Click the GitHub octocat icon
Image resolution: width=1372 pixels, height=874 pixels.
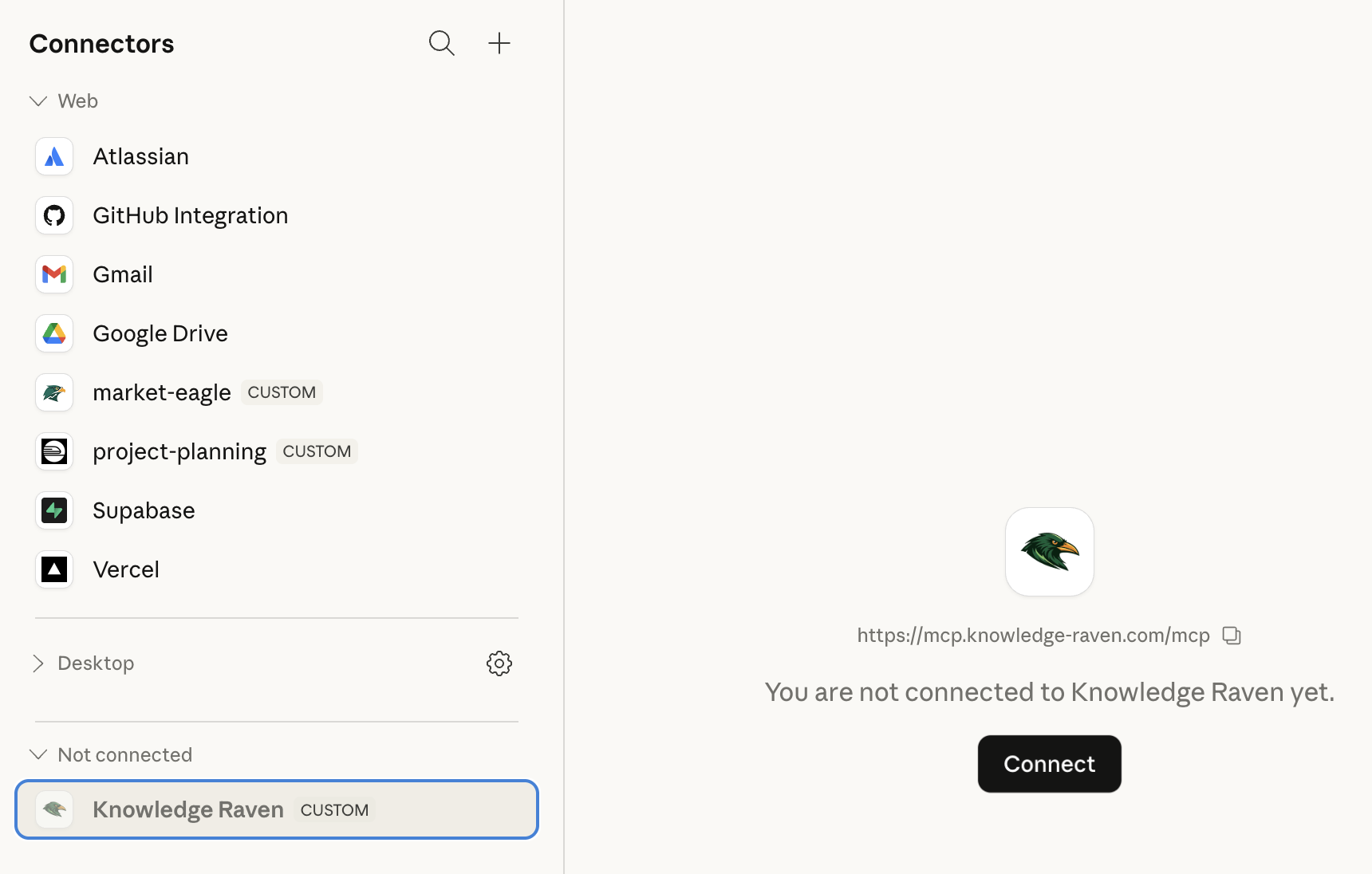point(54,215)
